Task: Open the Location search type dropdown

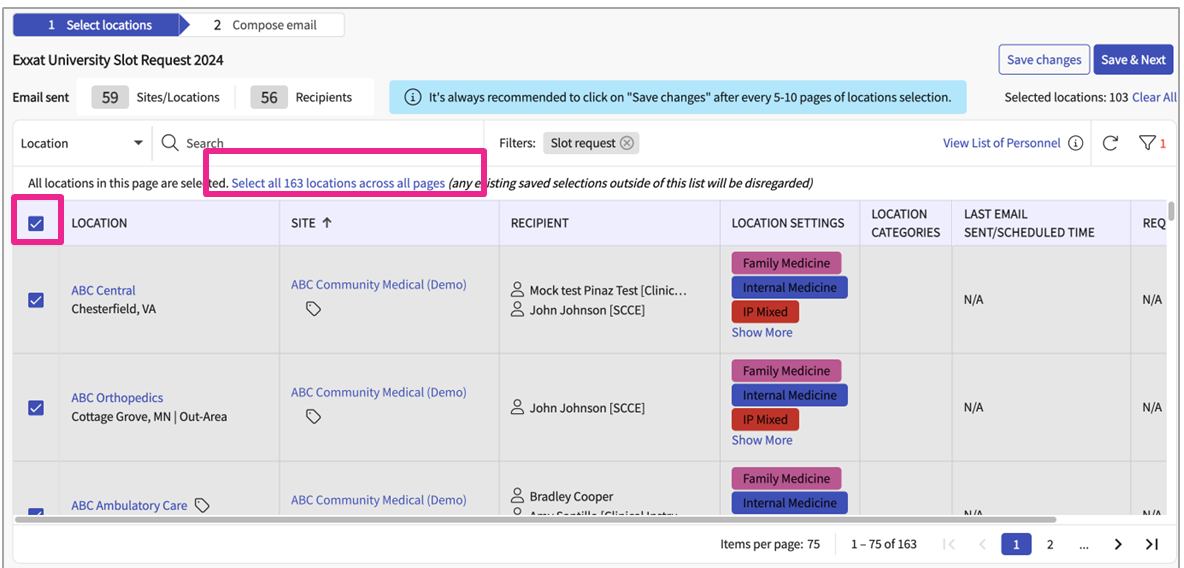Action: pyautogui.click(x=82, y=143)
